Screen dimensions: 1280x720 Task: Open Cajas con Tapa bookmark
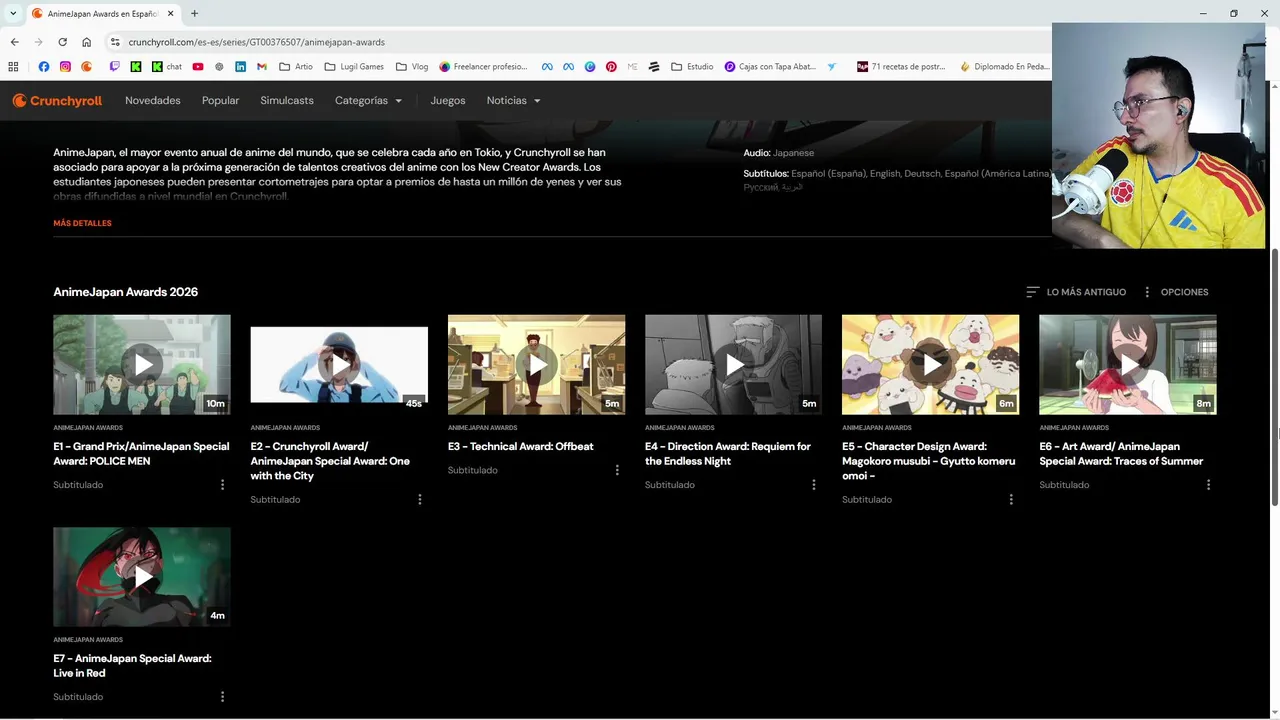point(770,67)
